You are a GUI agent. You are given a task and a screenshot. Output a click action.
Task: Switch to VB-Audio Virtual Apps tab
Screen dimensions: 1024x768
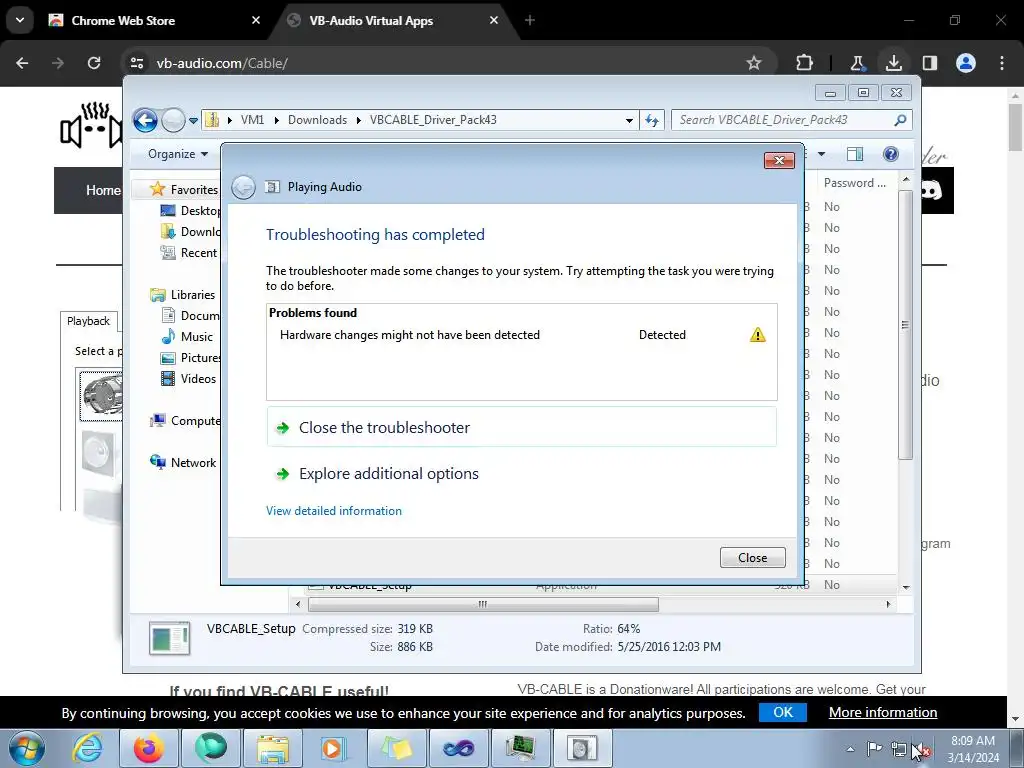click(x=394, y=20)
